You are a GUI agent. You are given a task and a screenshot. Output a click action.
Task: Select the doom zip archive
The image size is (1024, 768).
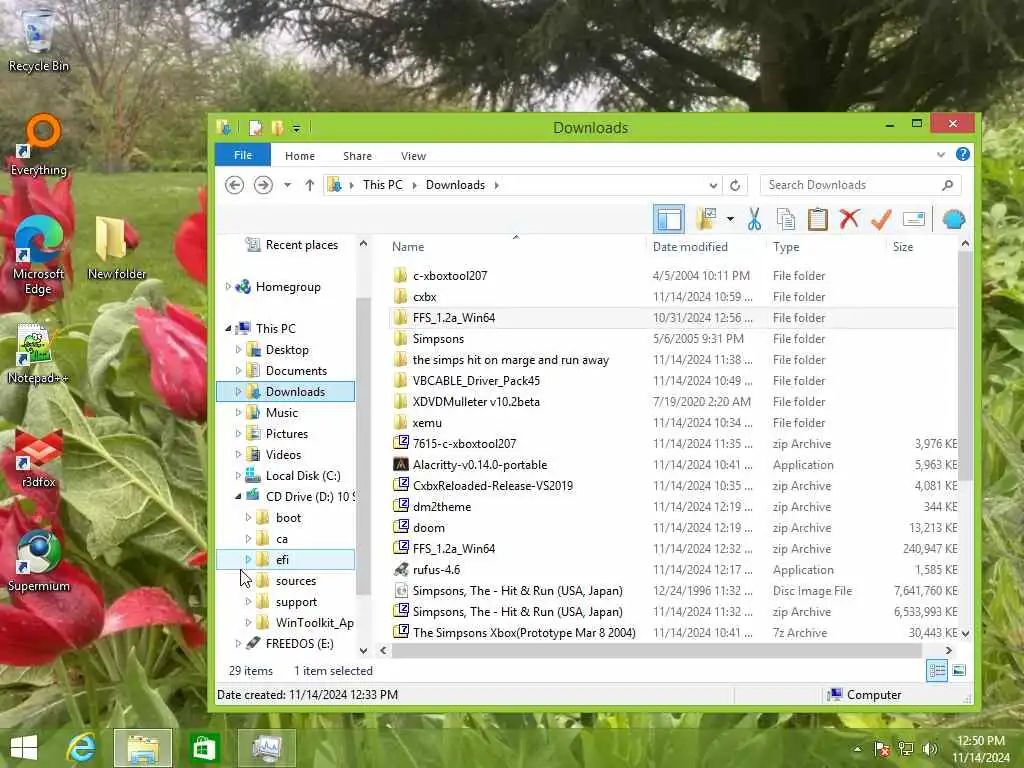click(x=428, y=528)
